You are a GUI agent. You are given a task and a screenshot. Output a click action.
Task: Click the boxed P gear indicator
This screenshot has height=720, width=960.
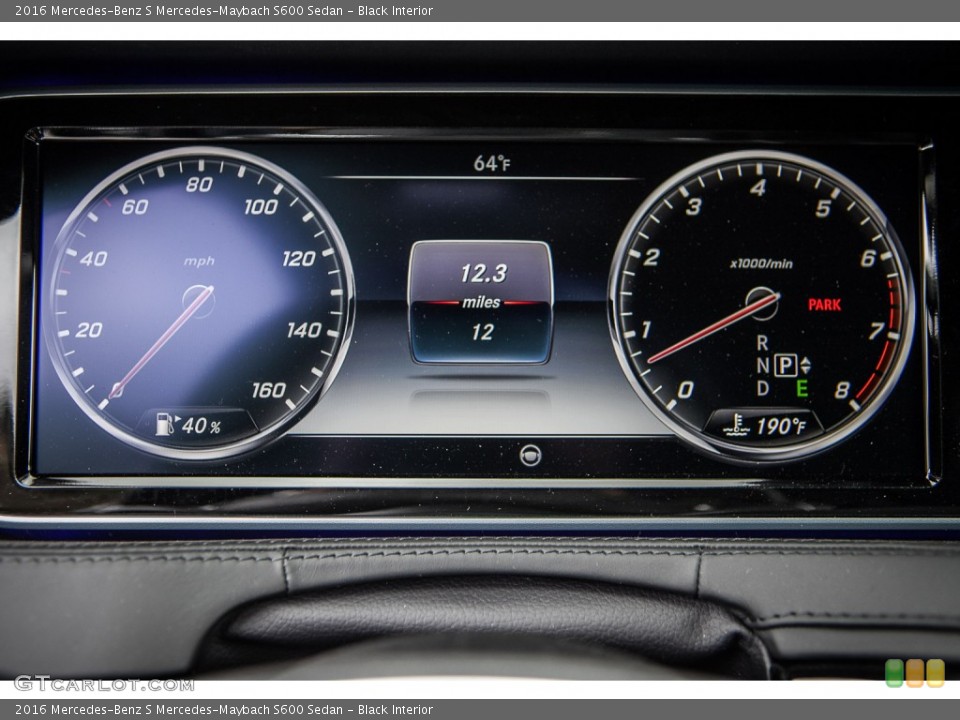click(x=786, y=366)
